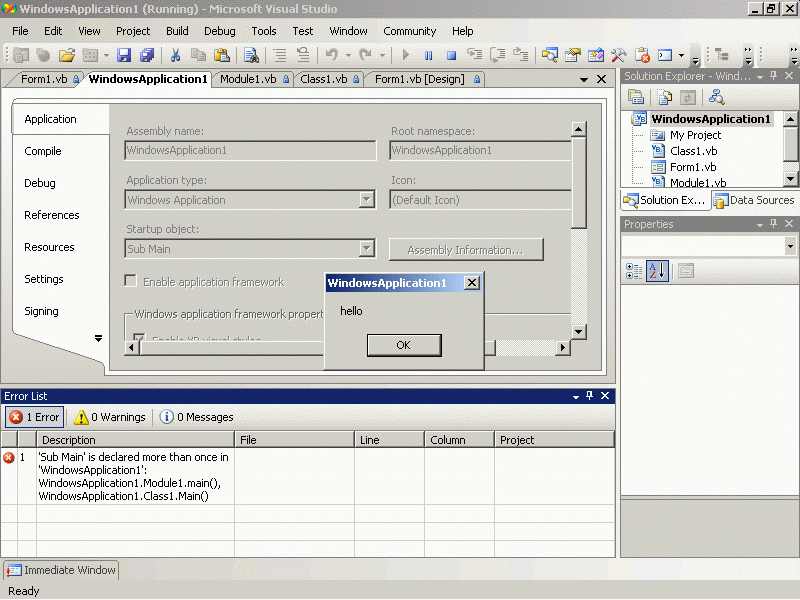Switch to the Module1.vb tab
This screenshot has height=600, width=800.
[x=248, y=79]
